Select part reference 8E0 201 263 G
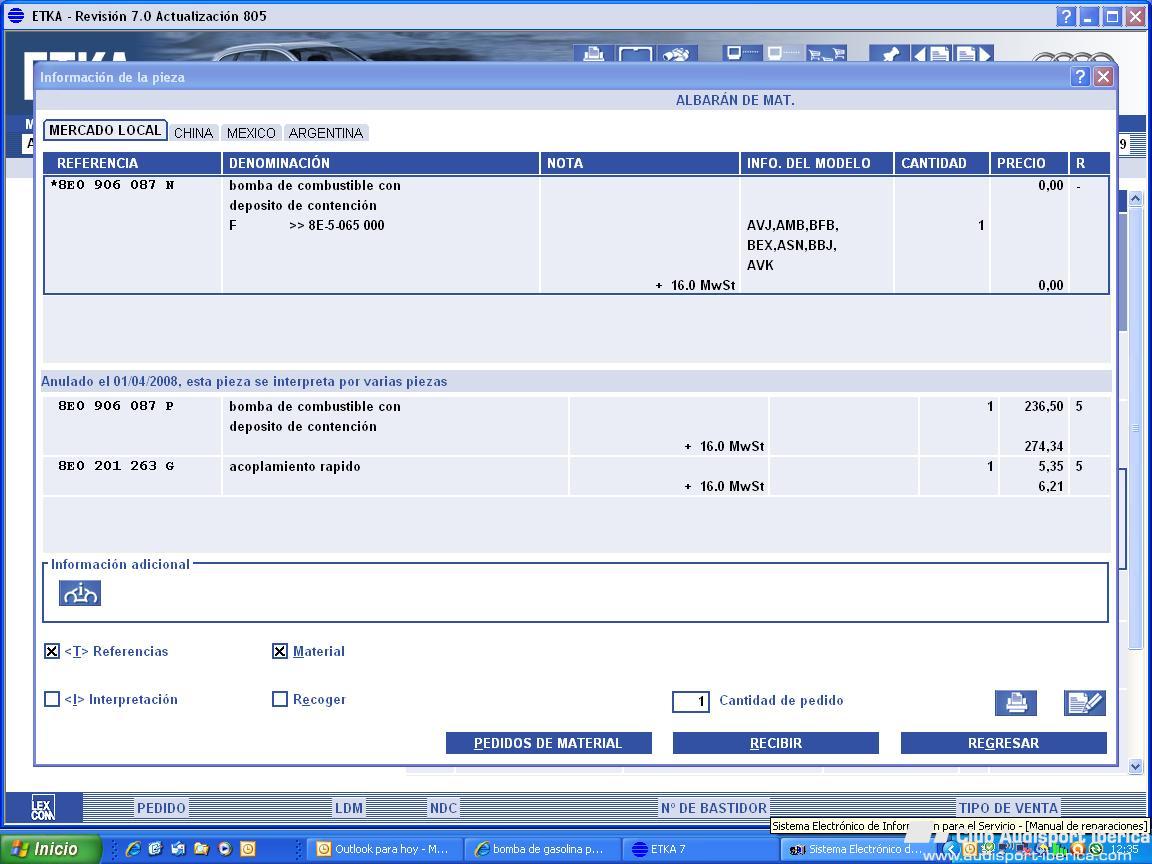Screen dimensions: 1152x864 pyautogui.click(x=116, y=466)
